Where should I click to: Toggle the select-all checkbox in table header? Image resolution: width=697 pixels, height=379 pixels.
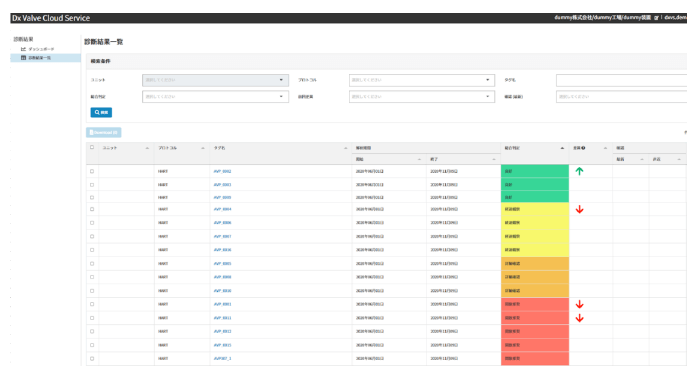(x=92, y=148)
